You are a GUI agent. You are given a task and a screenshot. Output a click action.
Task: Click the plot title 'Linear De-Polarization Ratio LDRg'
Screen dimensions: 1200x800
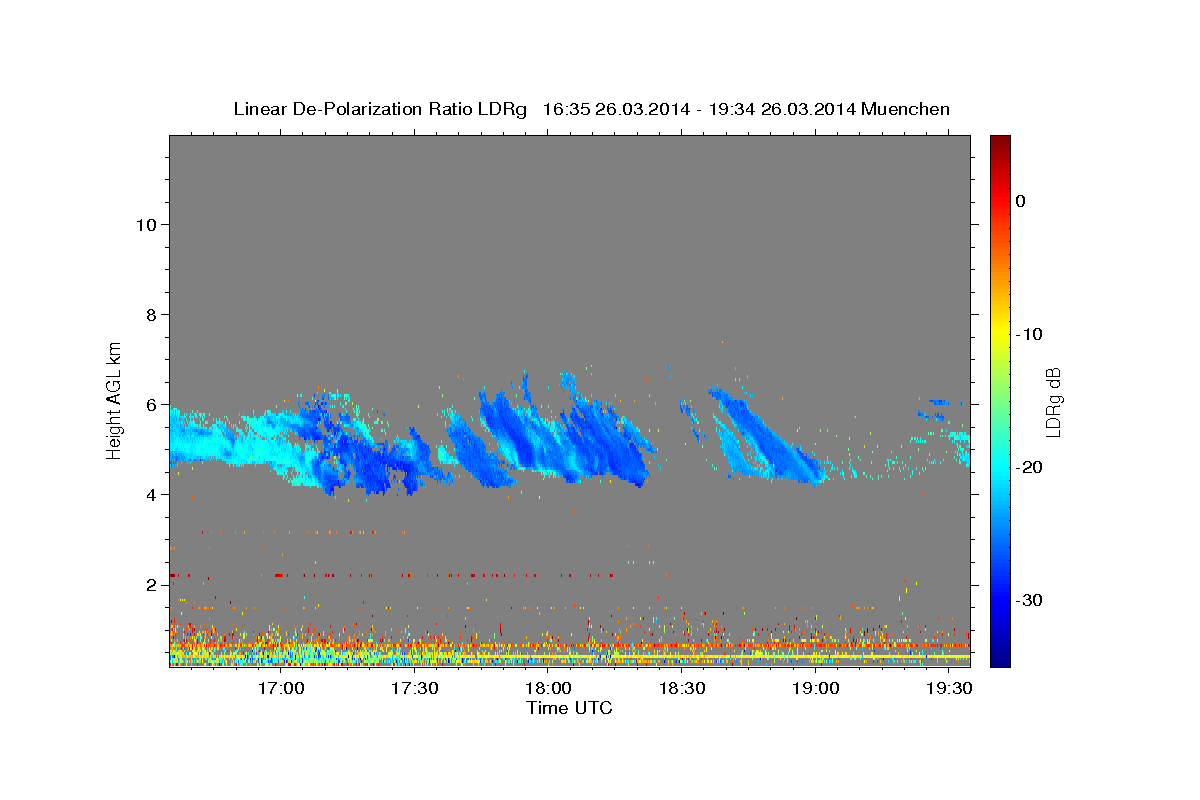pyautogui.click(x=380, y=109)
